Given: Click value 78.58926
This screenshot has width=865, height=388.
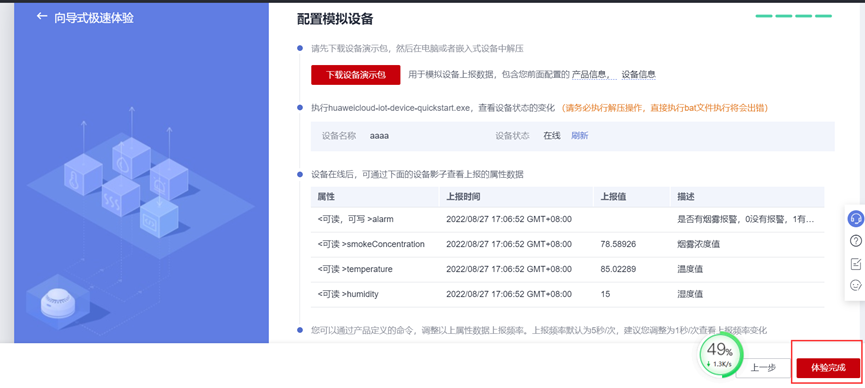Looking at the screenshot, I should pyautogui.click(x=619, y=244).
